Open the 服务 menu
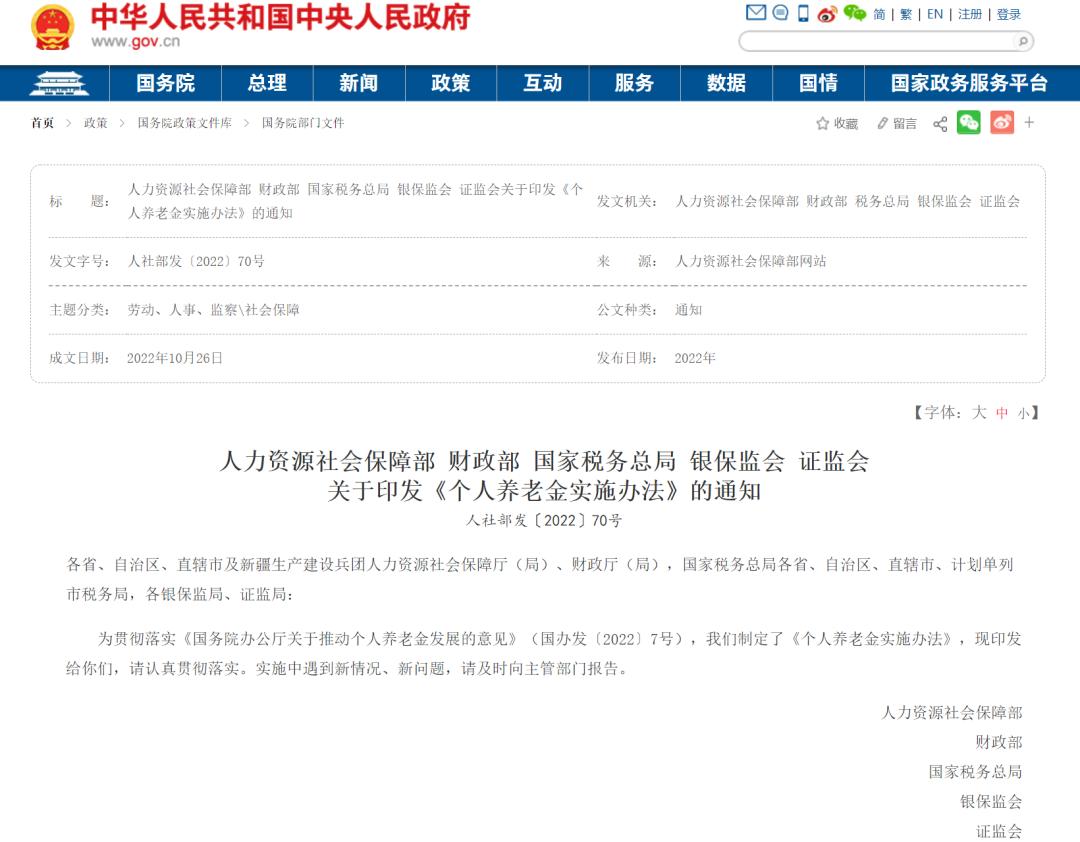Viewport: 1080px width, 842px height. pyautogui.click(x=634, y=83)
